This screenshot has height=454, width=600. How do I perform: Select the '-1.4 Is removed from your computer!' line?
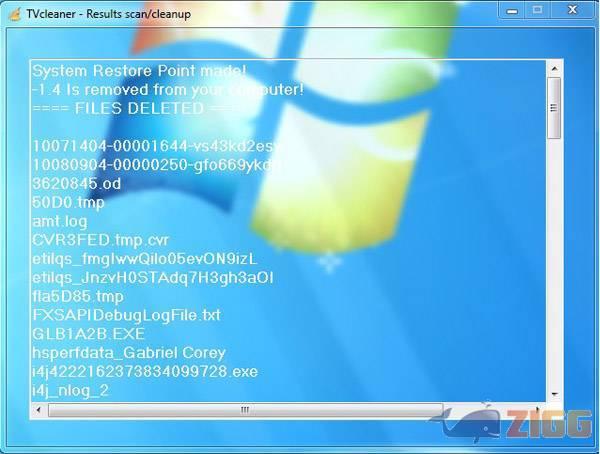click(168, 90)
